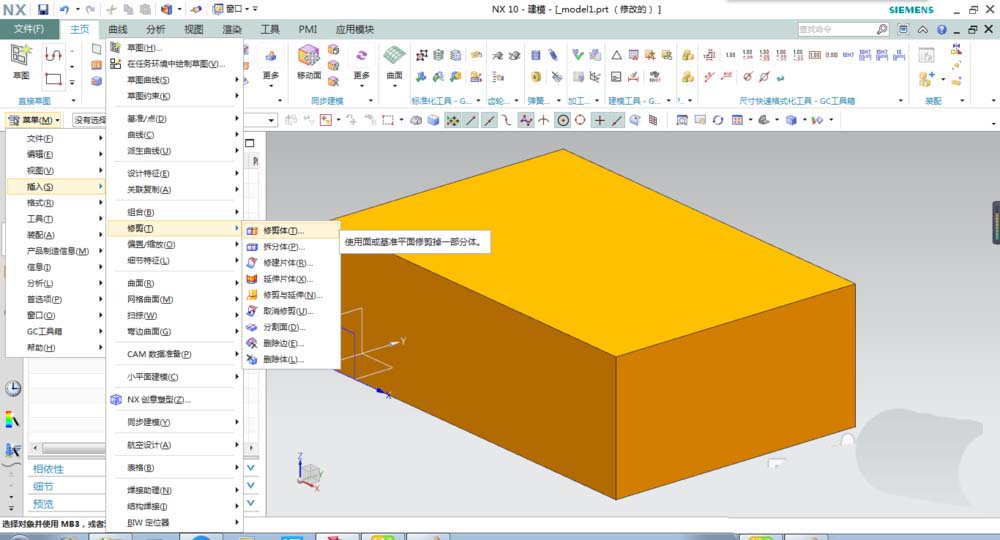
Task: Open the selection scope combo box arrow
Action: click(x=271, y=120)
